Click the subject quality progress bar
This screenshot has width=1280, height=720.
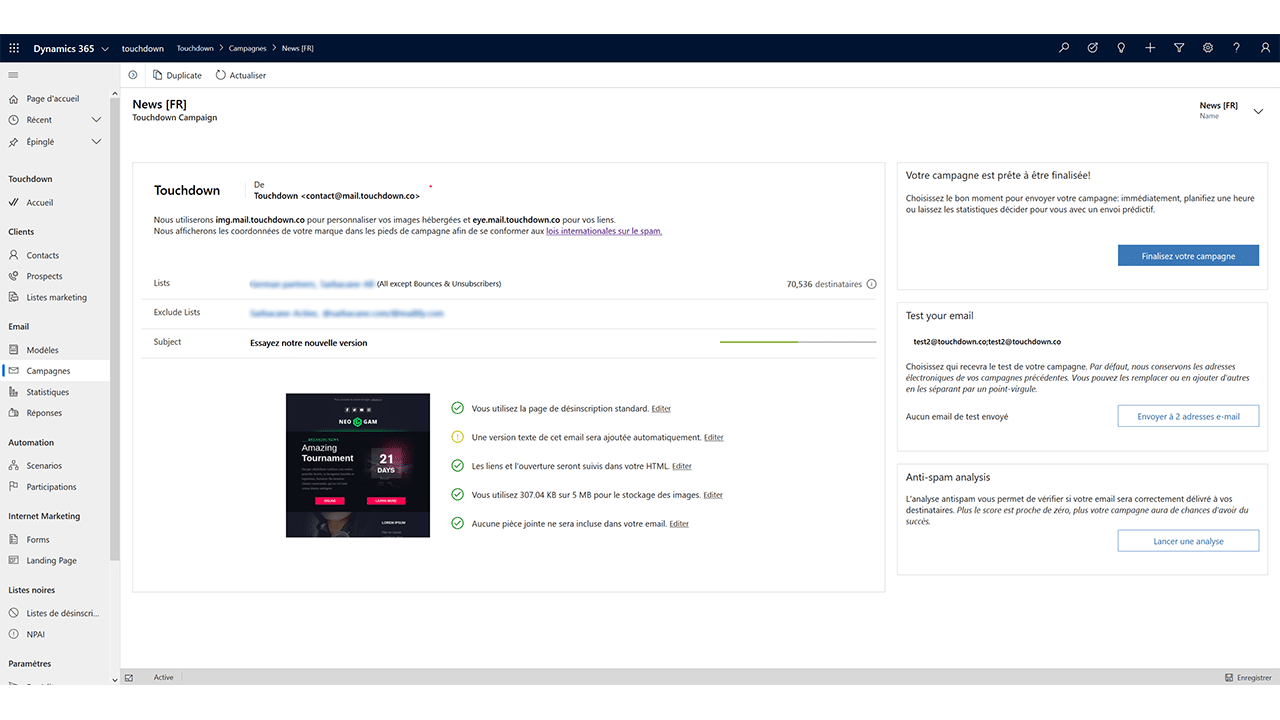(x=798, y=342)
